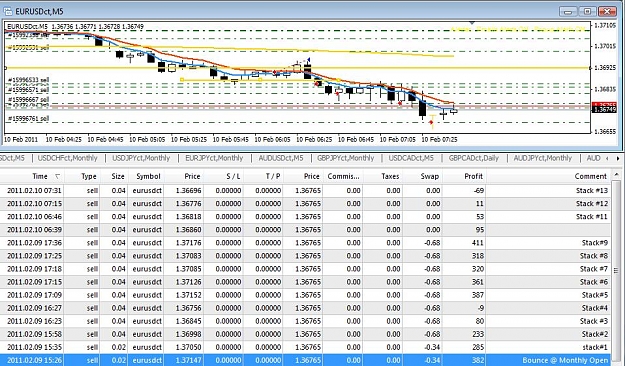Viewport: 625px width, 366px height.
Task: Select the order opened 2011.02.10 07:31
Action: 305,191
